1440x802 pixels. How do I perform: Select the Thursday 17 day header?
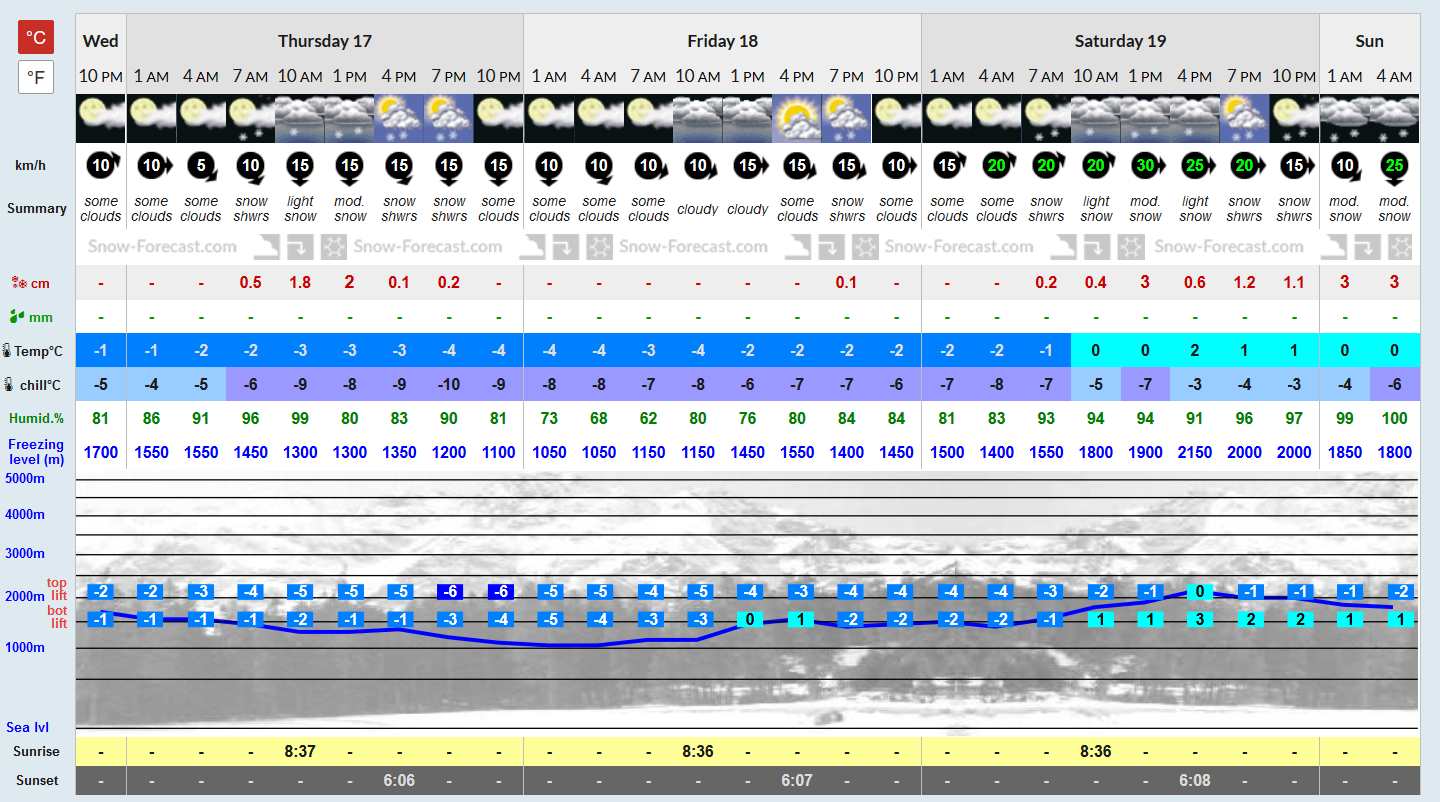point(325,41)
